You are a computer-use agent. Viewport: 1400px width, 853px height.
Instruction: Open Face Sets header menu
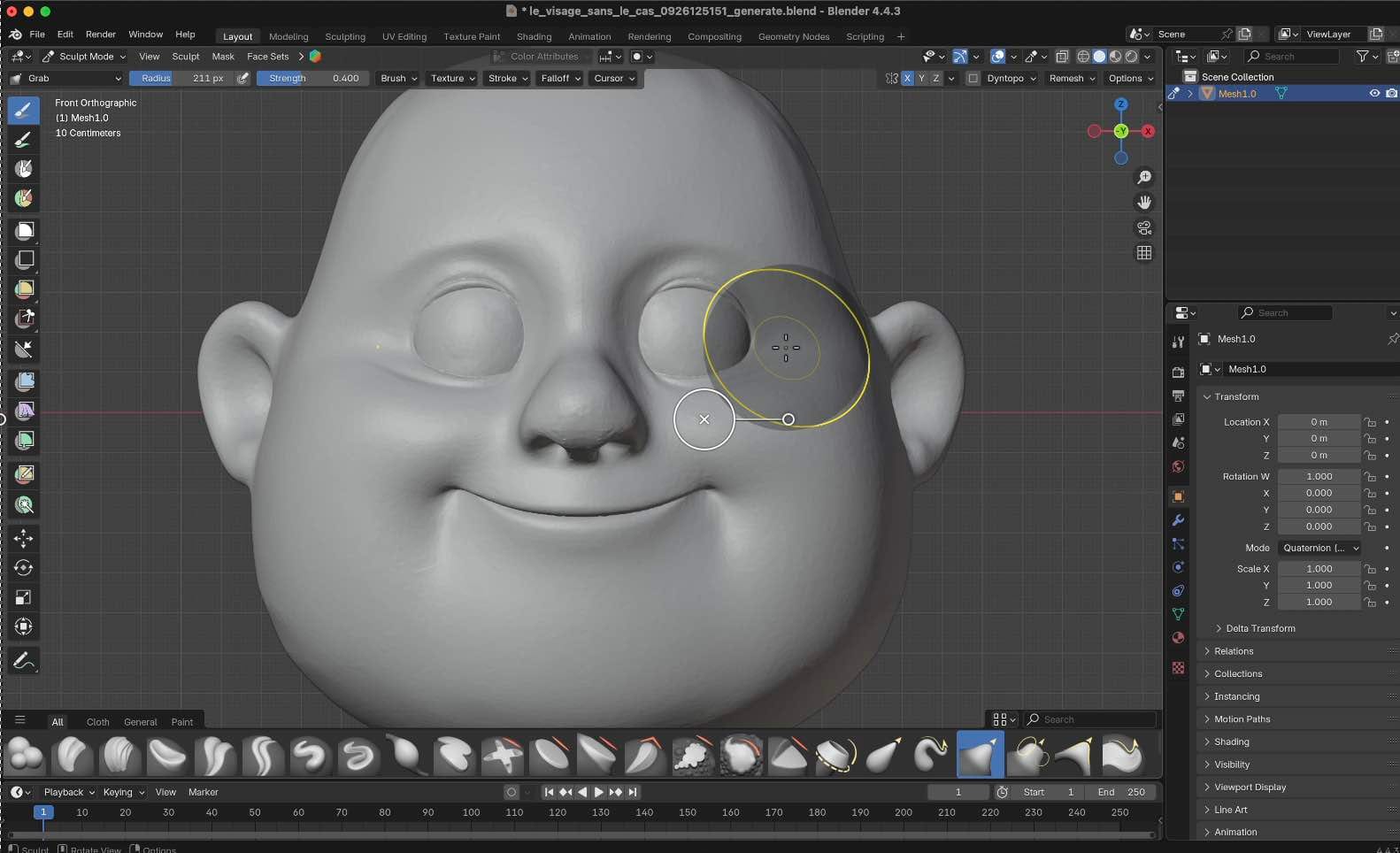click(x=267, y=56)
